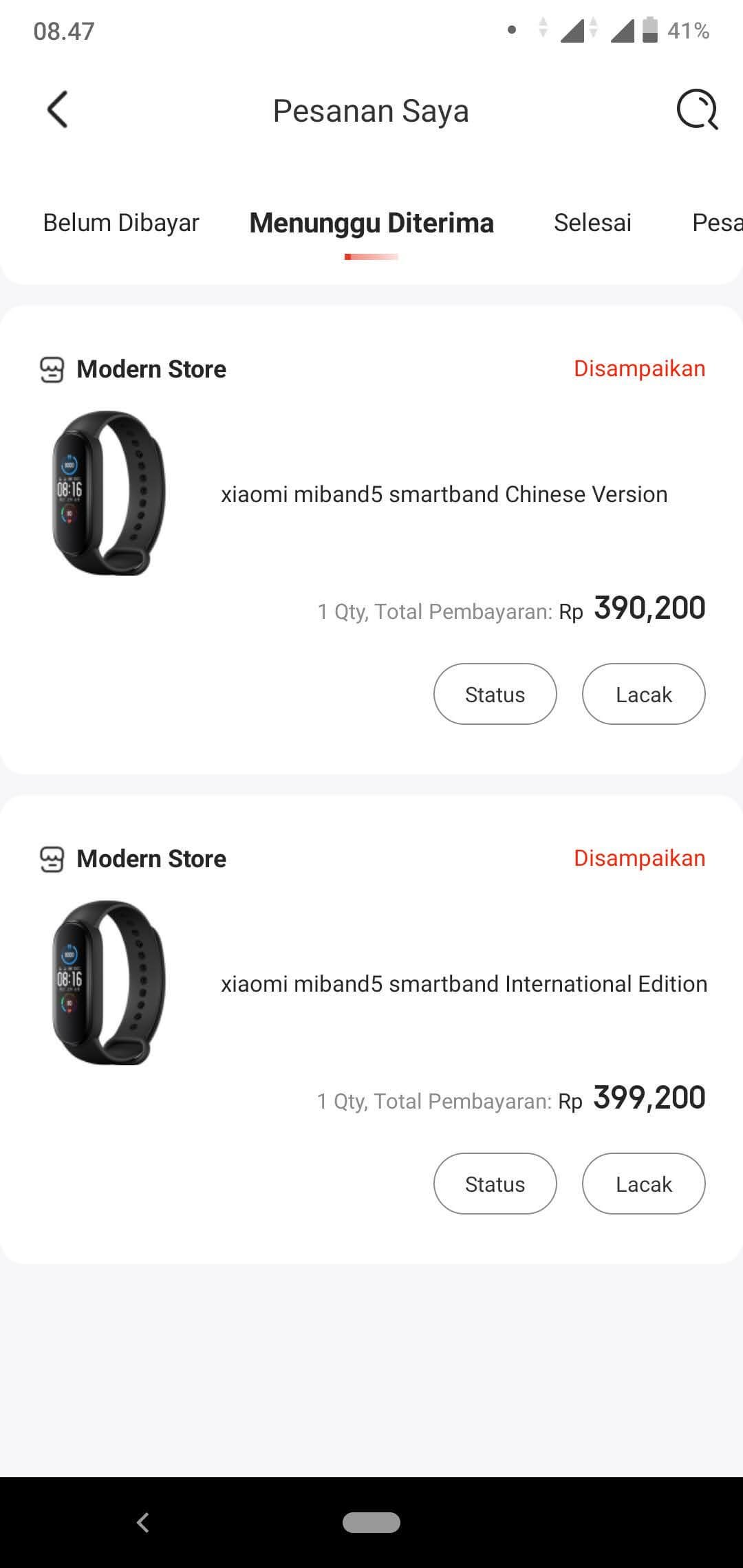Tap first order's Disampaikan status label
The image size is (743, 1568).
pyautogui.click(x=639, y=369)
